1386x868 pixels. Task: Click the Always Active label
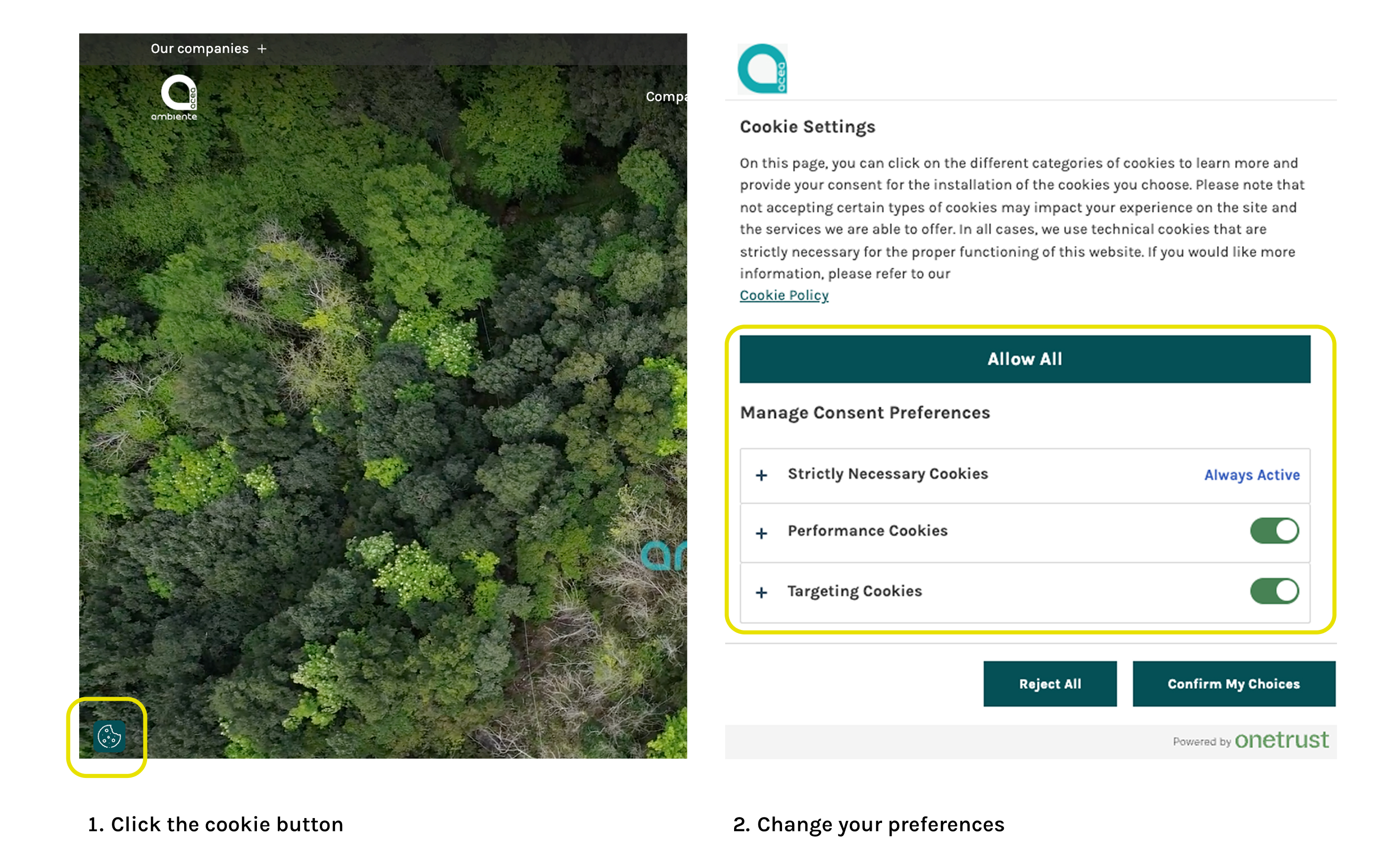(1252, 475)
